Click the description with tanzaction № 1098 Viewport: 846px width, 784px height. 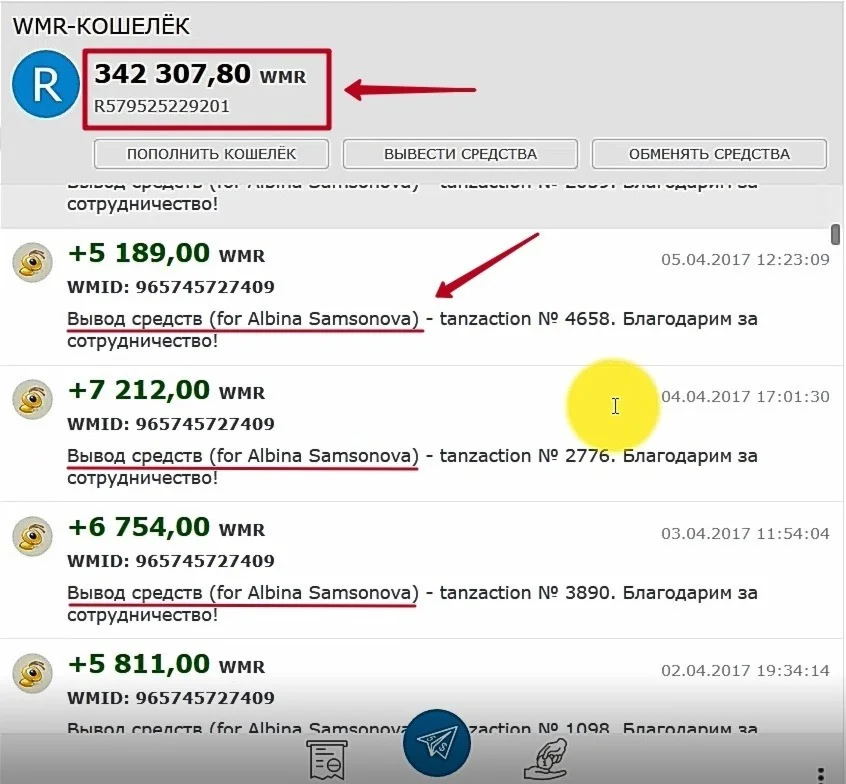[x=412, y=728]
